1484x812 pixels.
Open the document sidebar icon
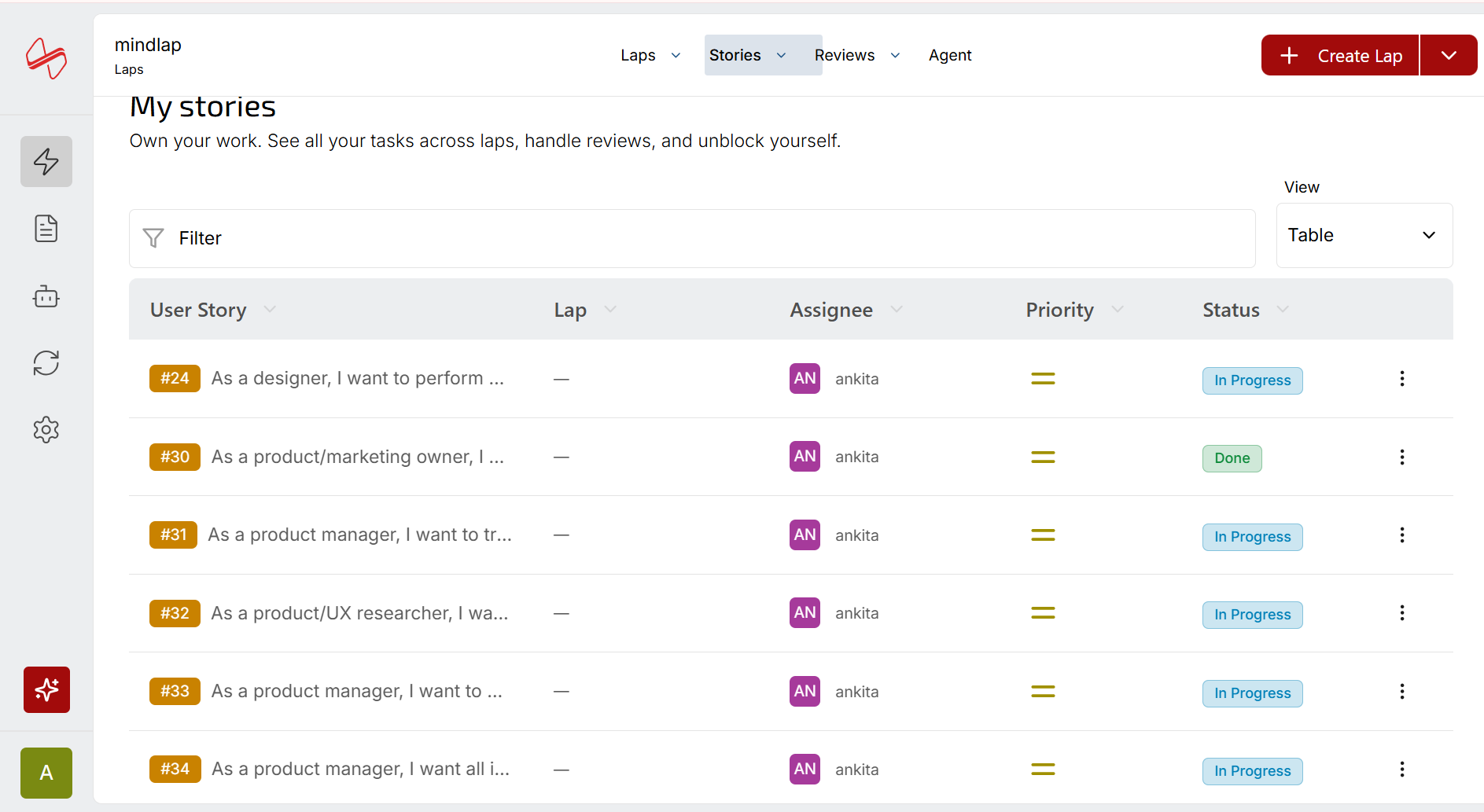click(x=46, y=228)
